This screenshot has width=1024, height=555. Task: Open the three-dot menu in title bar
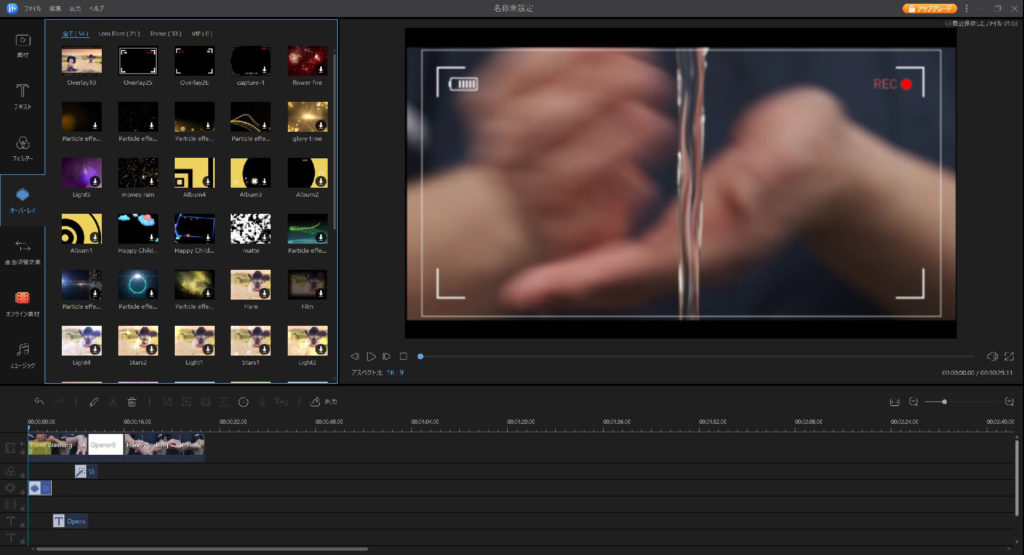click(x=967, y=8)
